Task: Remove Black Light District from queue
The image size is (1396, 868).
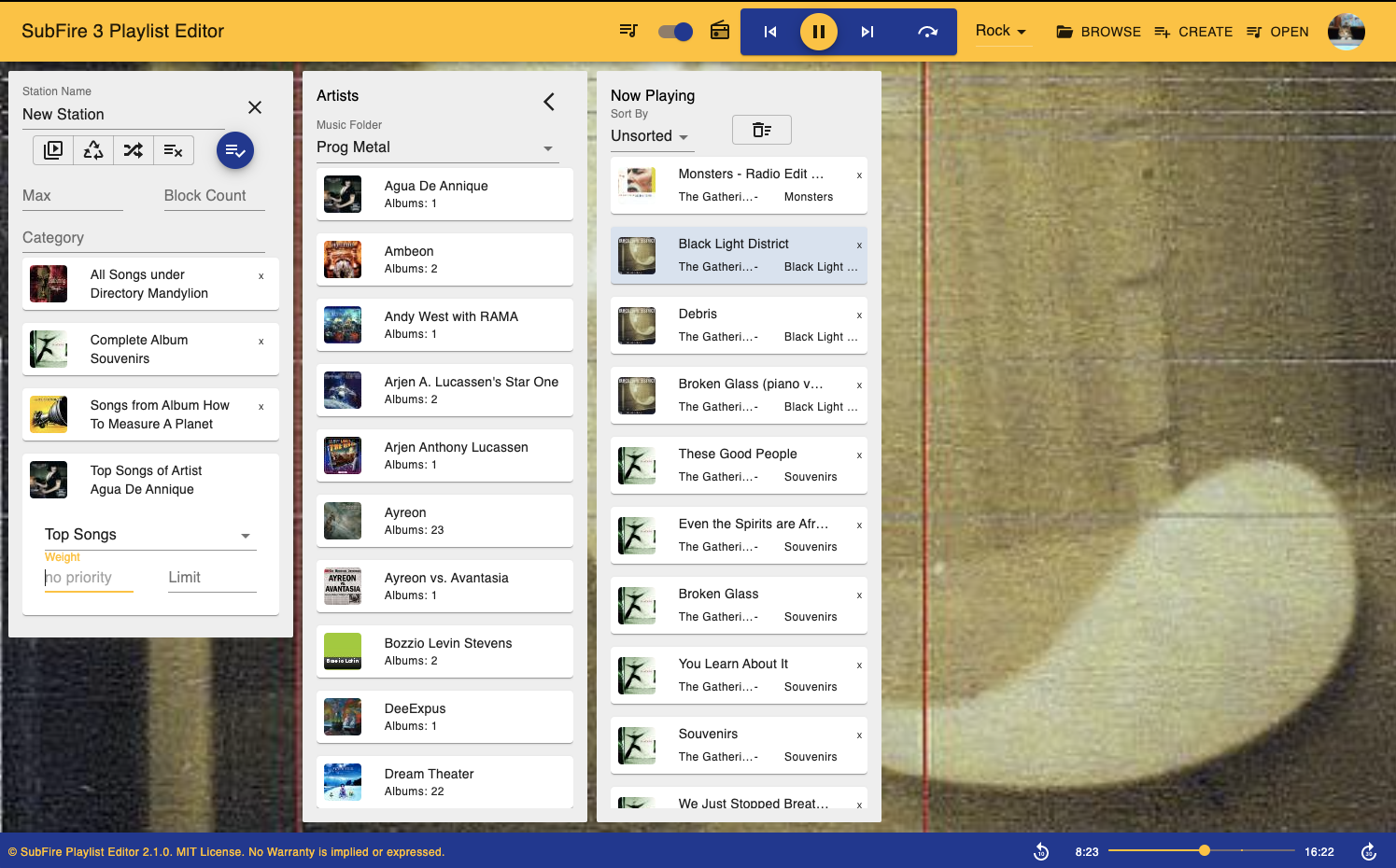Action: coord(859,245)
